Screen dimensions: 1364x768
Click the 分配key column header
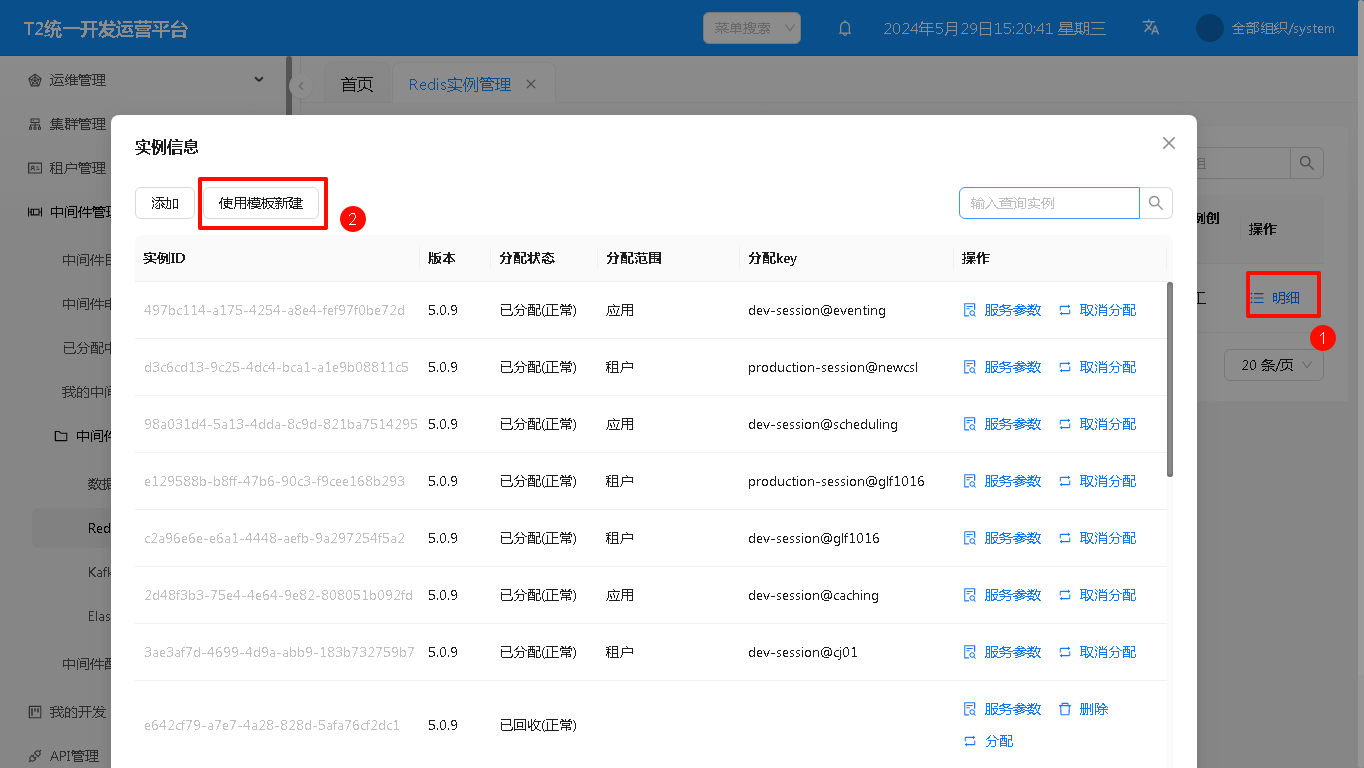point(772,258)
